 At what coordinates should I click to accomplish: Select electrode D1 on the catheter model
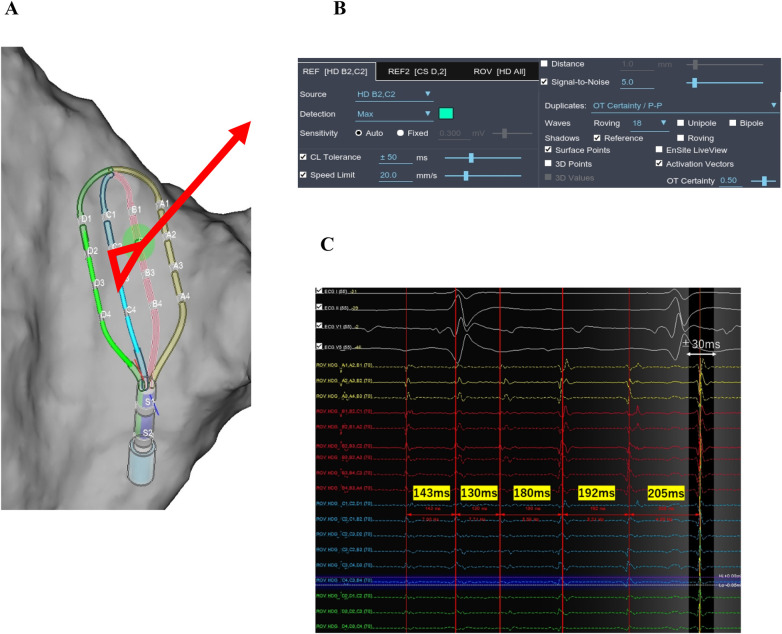[x=86, y=219]
